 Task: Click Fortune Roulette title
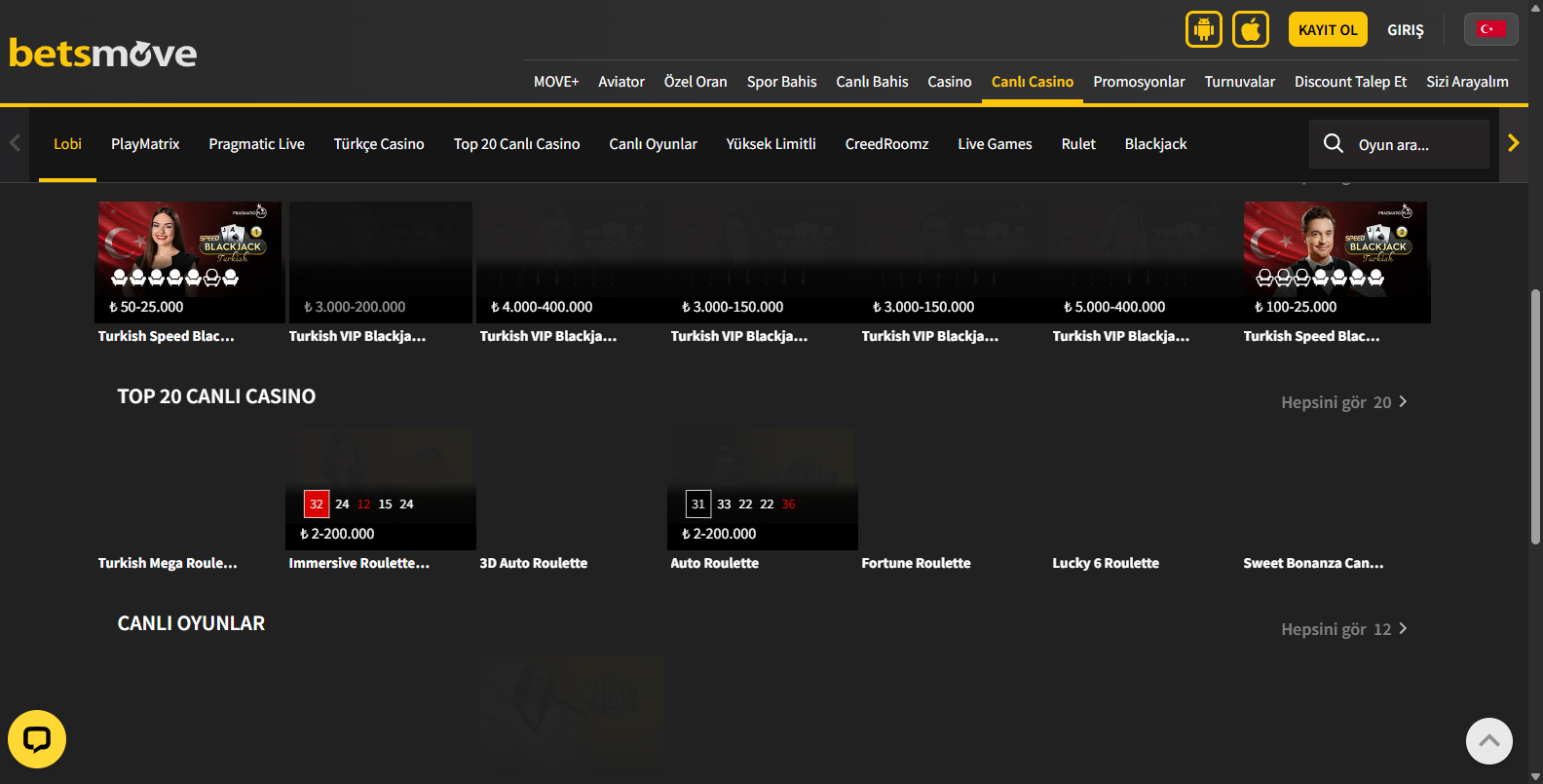(916, 563)
